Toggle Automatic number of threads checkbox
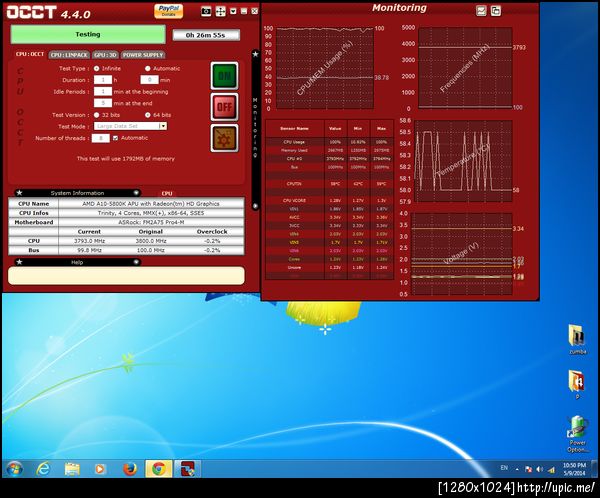 [x=115, y=138]
